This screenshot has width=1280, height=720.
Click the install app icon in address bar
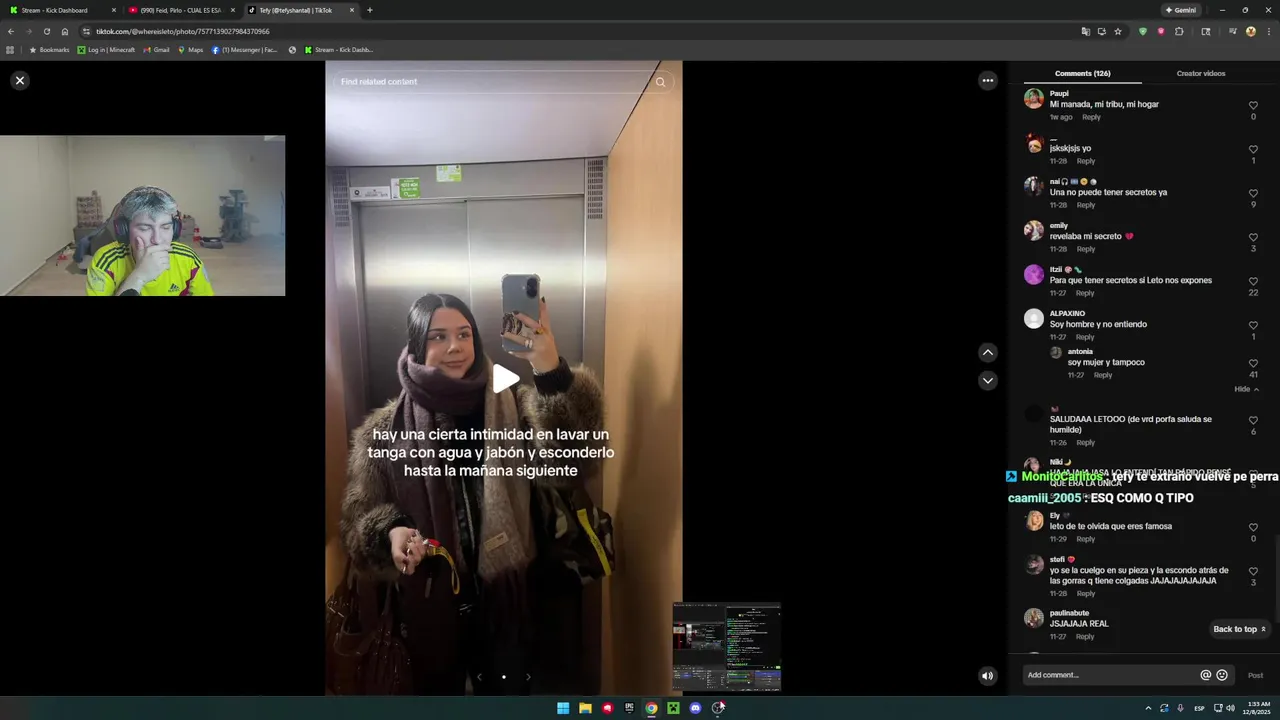tap(1101, 31)
